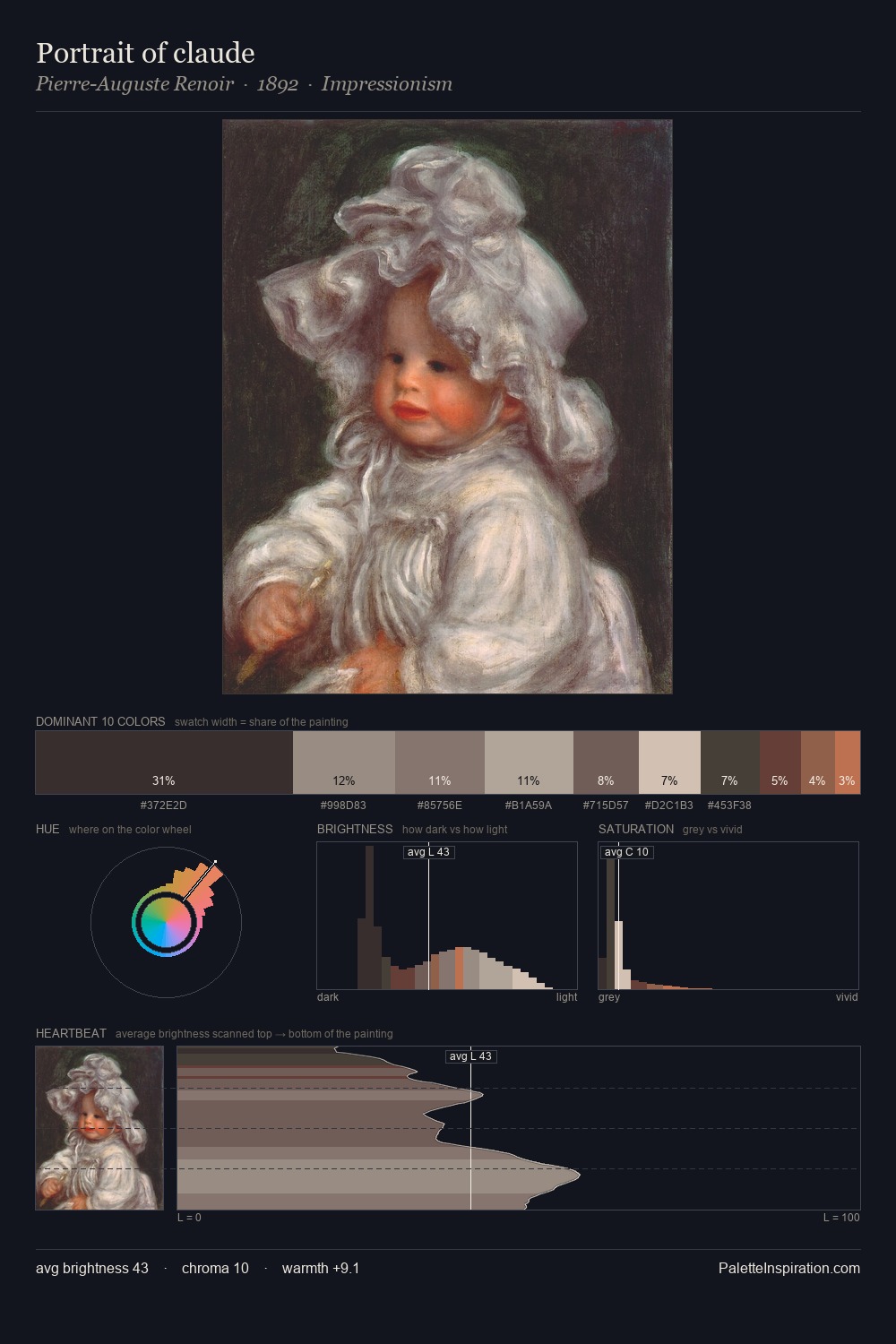Click the chroma 10 footer stat
The image size is (896, 1344).
coord(215,1269)
